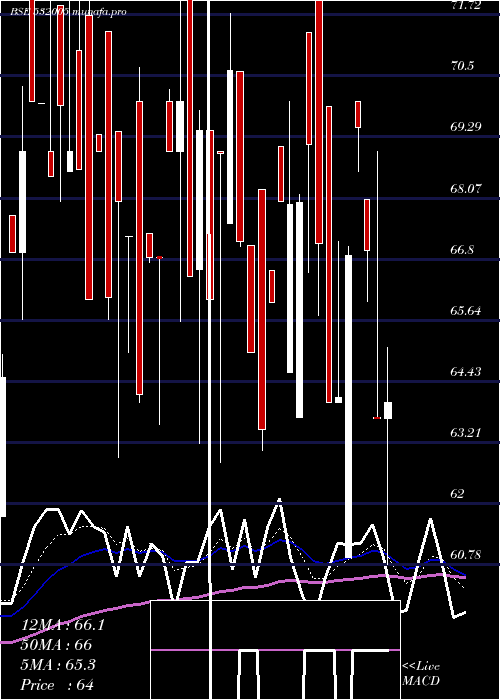
Task: Click the <<Live MACD label
Action: tap(421, 673)
